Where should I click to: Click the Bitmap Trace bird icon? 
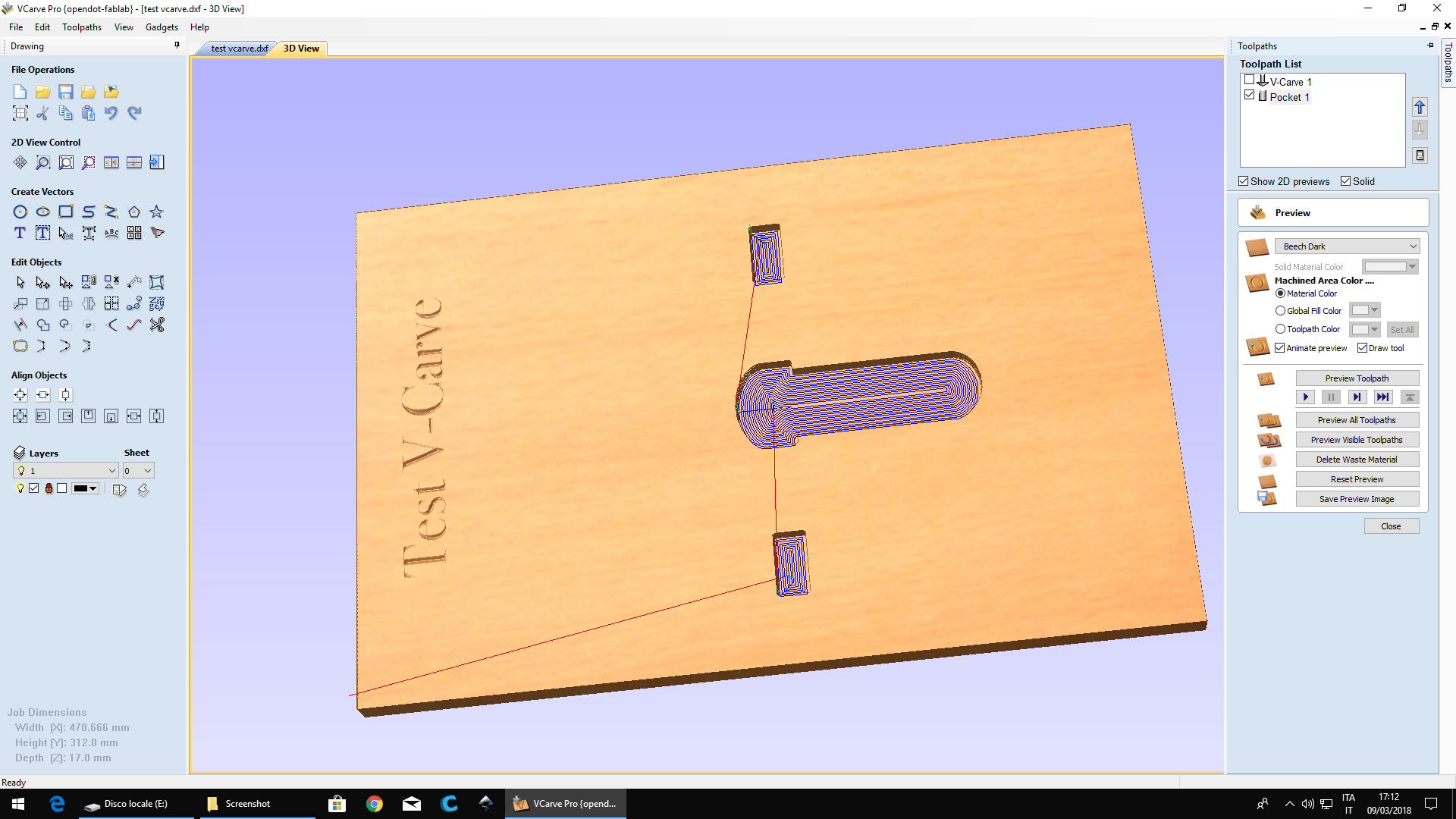click(157, 233)
